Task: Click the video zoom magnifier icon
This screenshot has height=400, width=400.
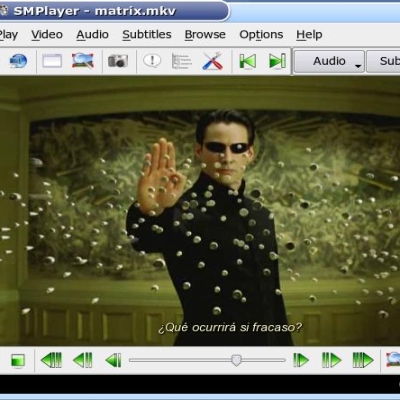Action: click(83, 61)
